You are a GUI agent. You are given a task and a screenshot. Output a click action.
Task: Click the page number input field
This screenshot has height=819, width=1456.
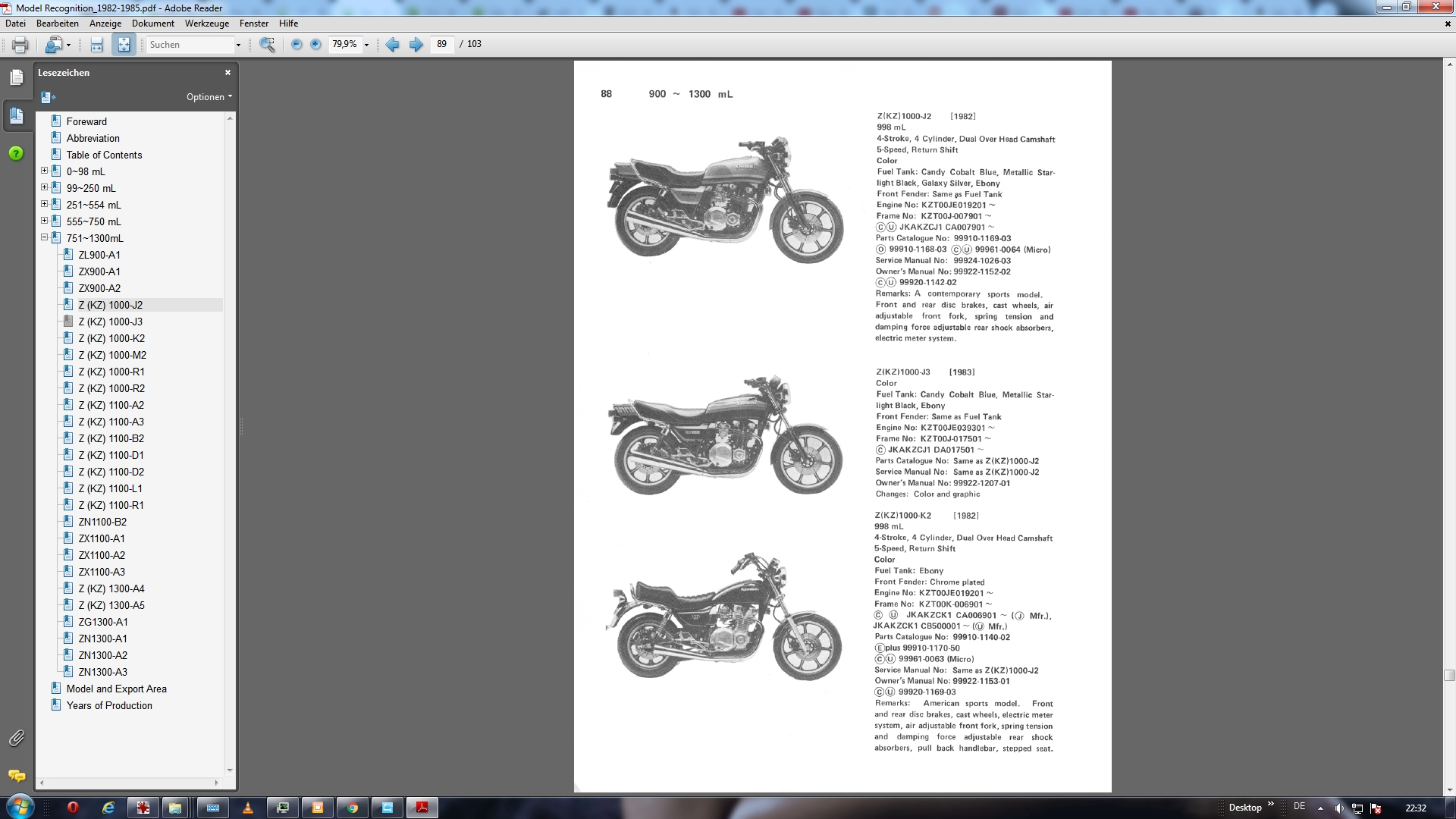[x=442, y=45]
